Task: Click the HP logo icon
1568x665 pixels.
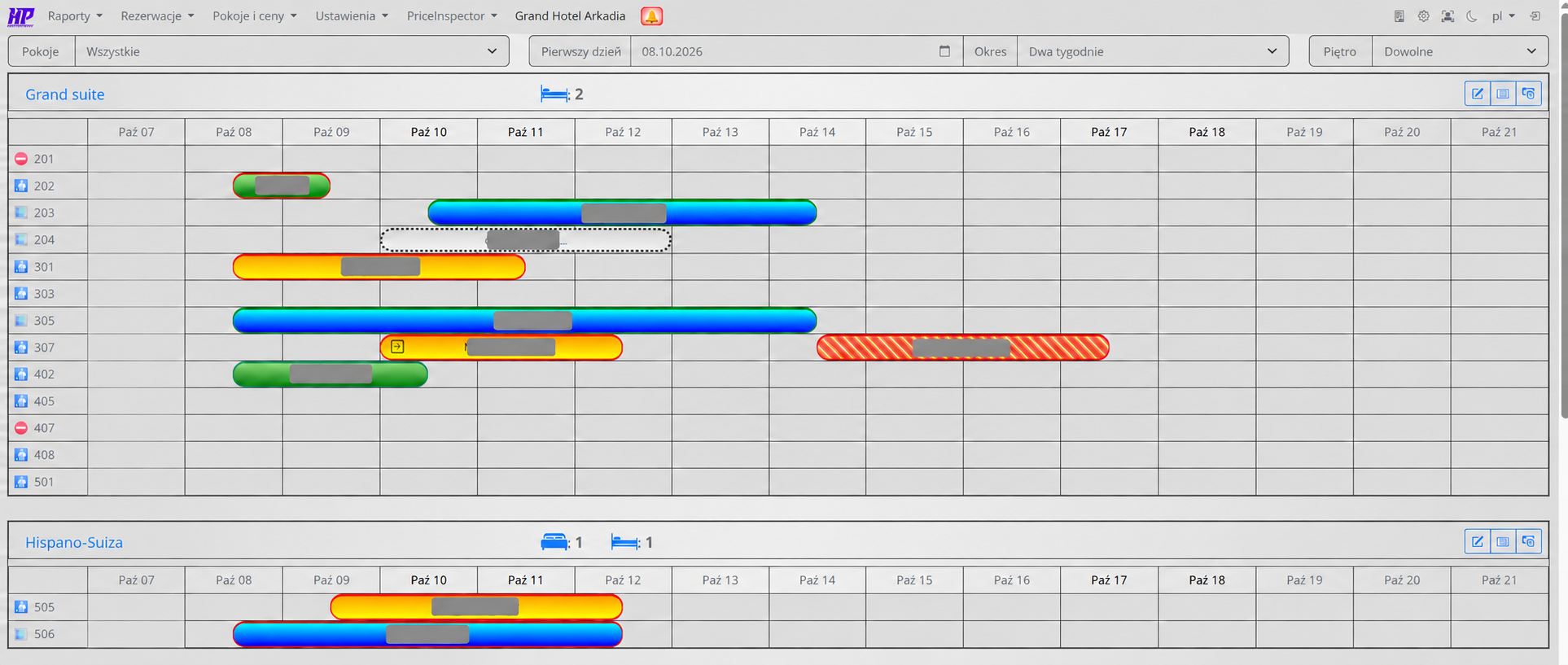Action: [20, 16]
